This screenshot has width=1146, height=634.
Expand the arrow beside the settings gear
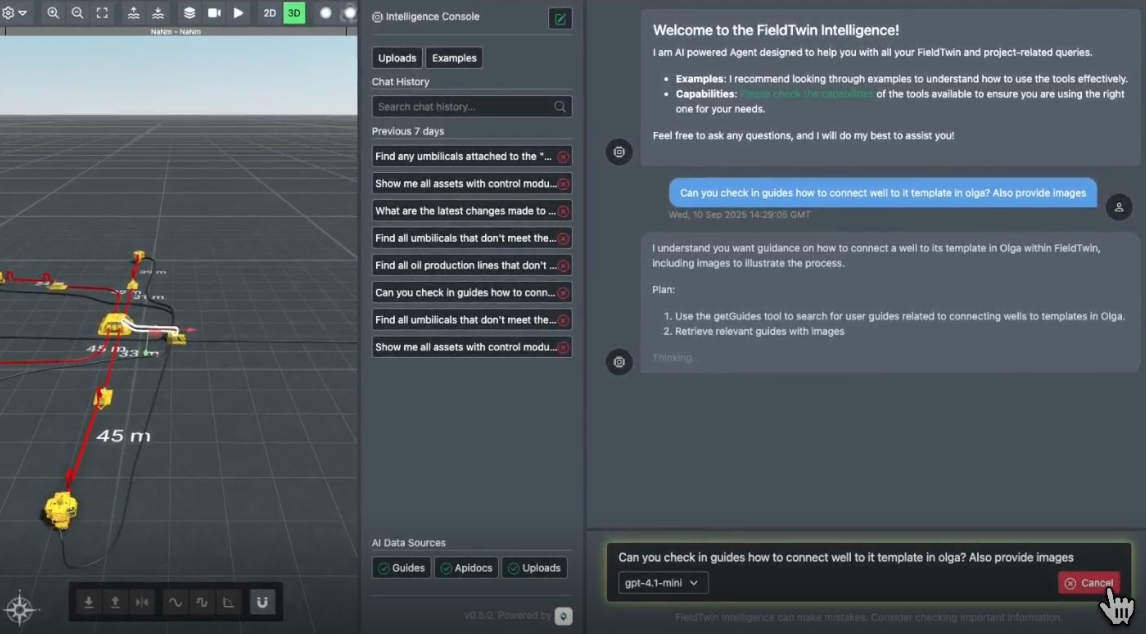click(23, 13)
